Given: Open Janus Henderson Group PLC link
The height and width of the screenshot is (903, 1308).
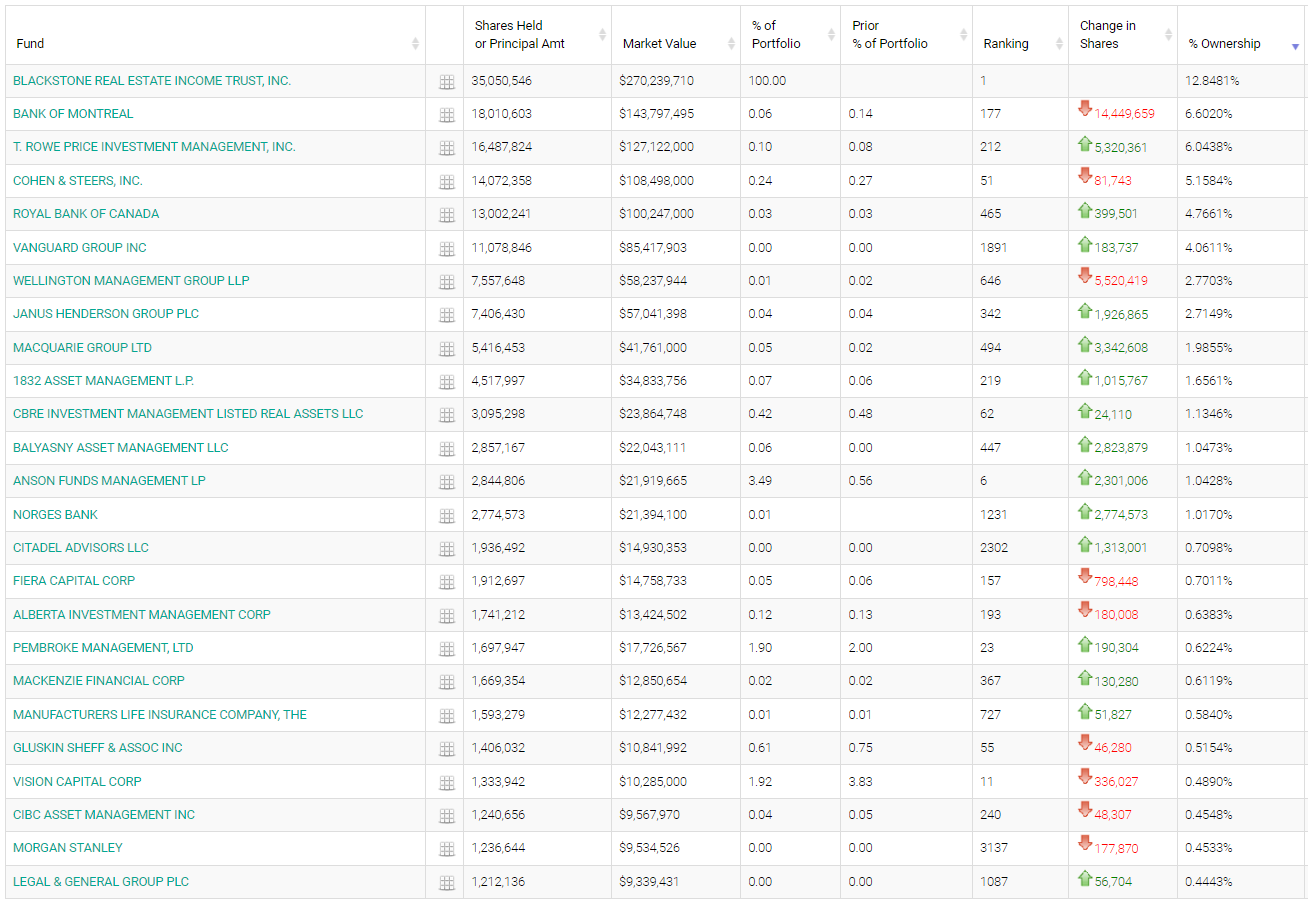Looking at the screenshot, I should (106, 314).
